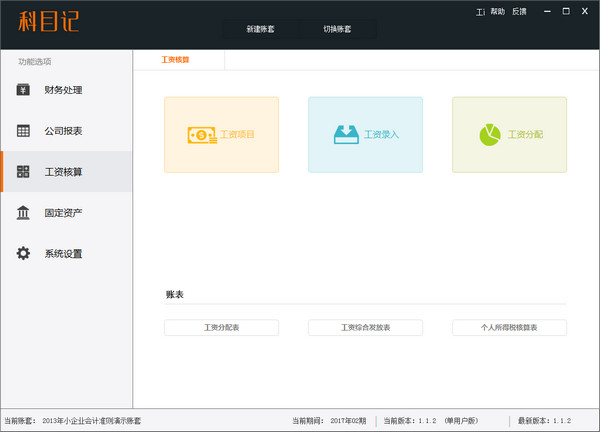Switch to the 工资核算 tab

click(176, 60)
